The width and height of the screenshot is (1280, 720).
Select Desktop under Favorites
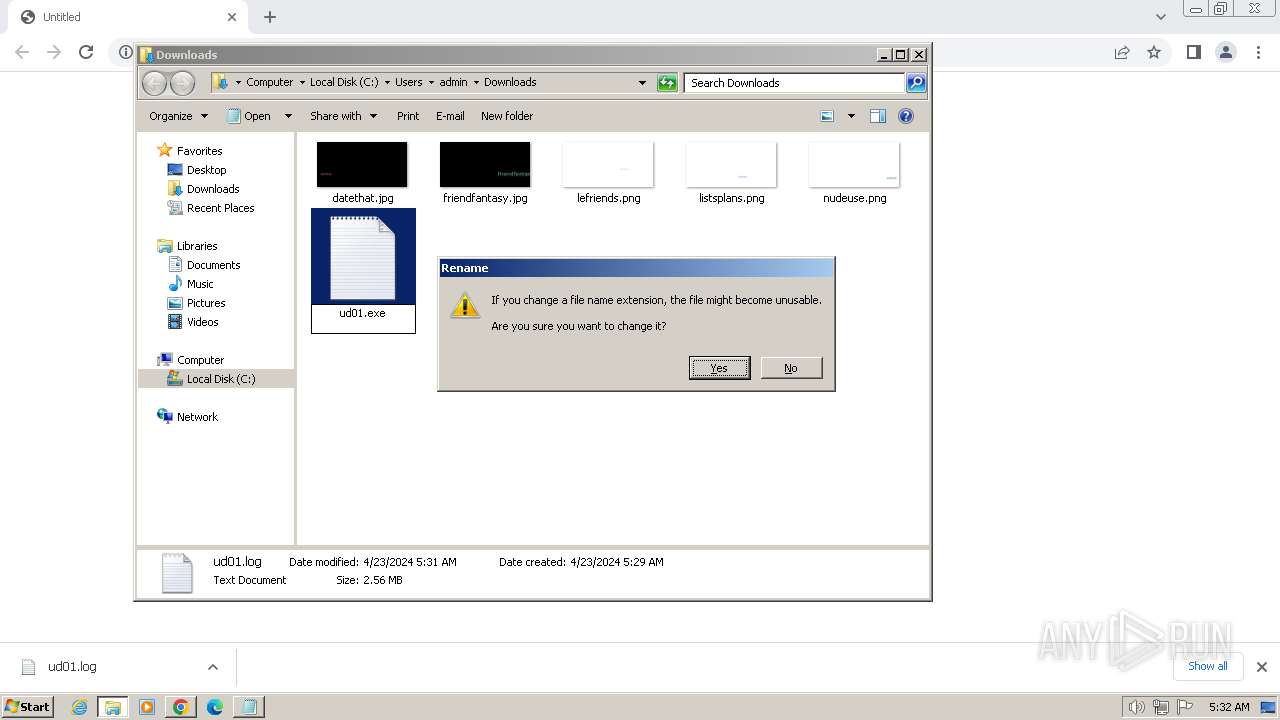coord(206,170)
